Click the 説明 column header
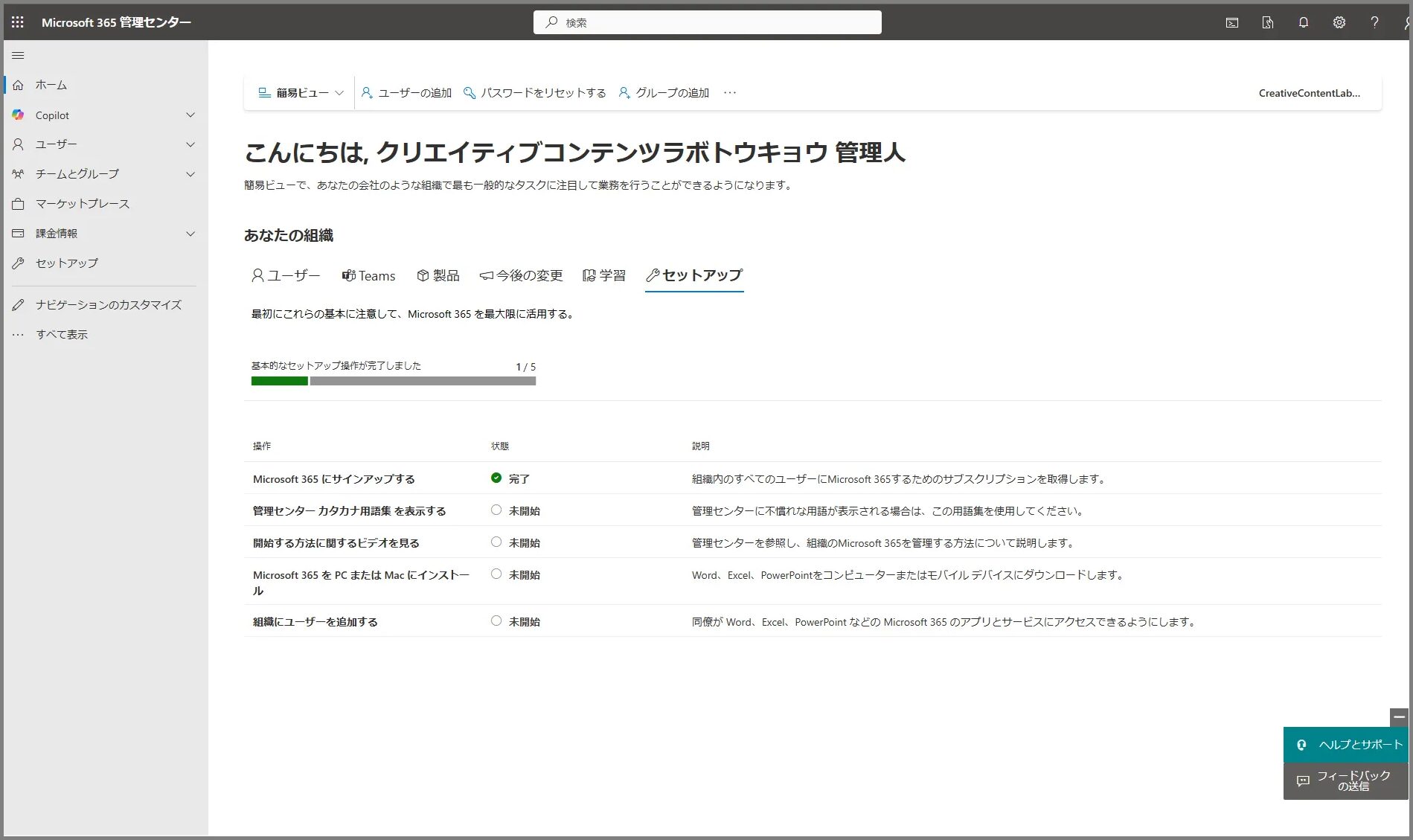The image size is (1413, 840). coord(701,446)
